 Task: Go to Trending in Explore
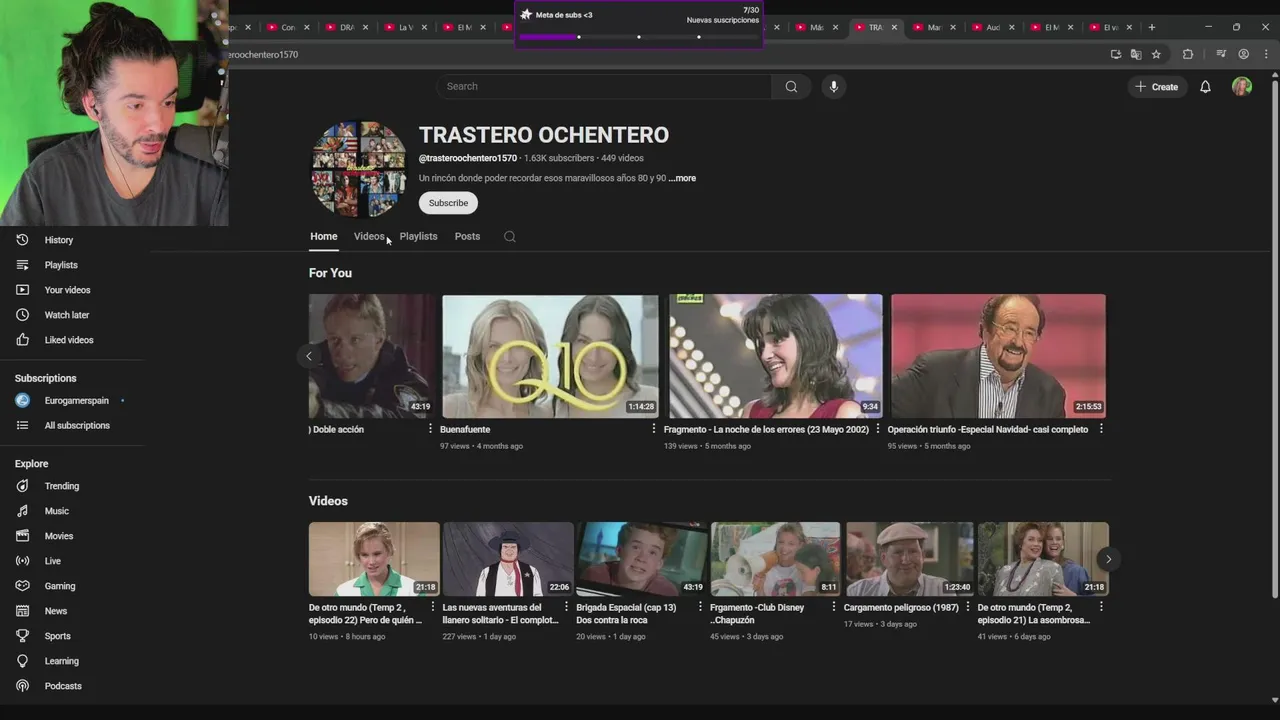(61, 486)
